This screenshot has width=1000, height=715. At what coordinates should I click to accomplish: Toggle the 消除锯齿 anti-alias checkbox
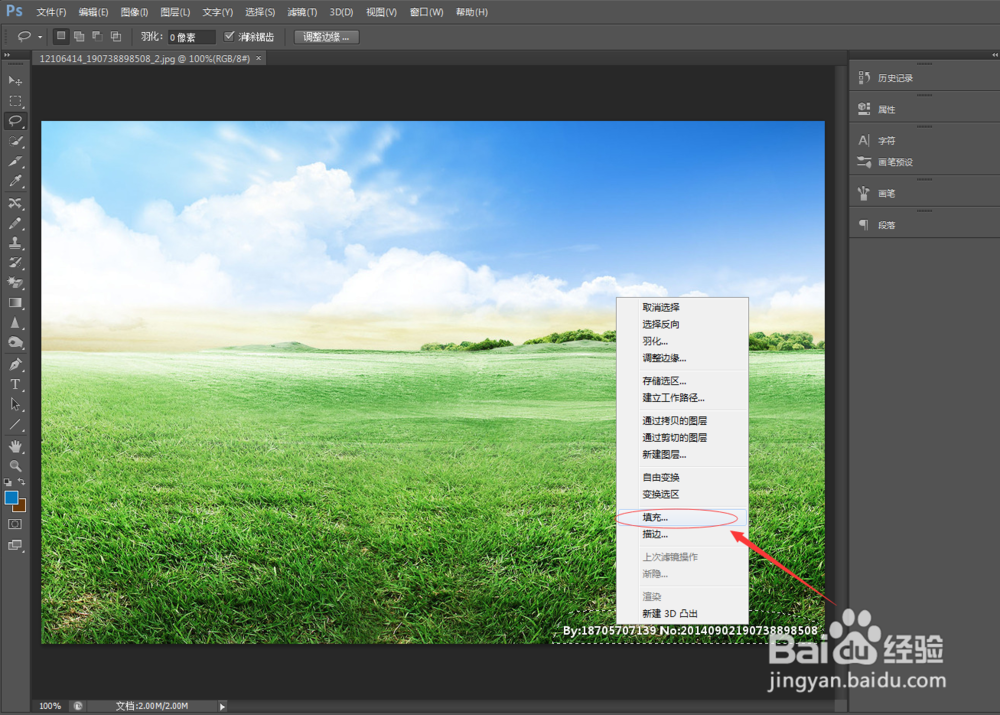(x=230, y=36)
